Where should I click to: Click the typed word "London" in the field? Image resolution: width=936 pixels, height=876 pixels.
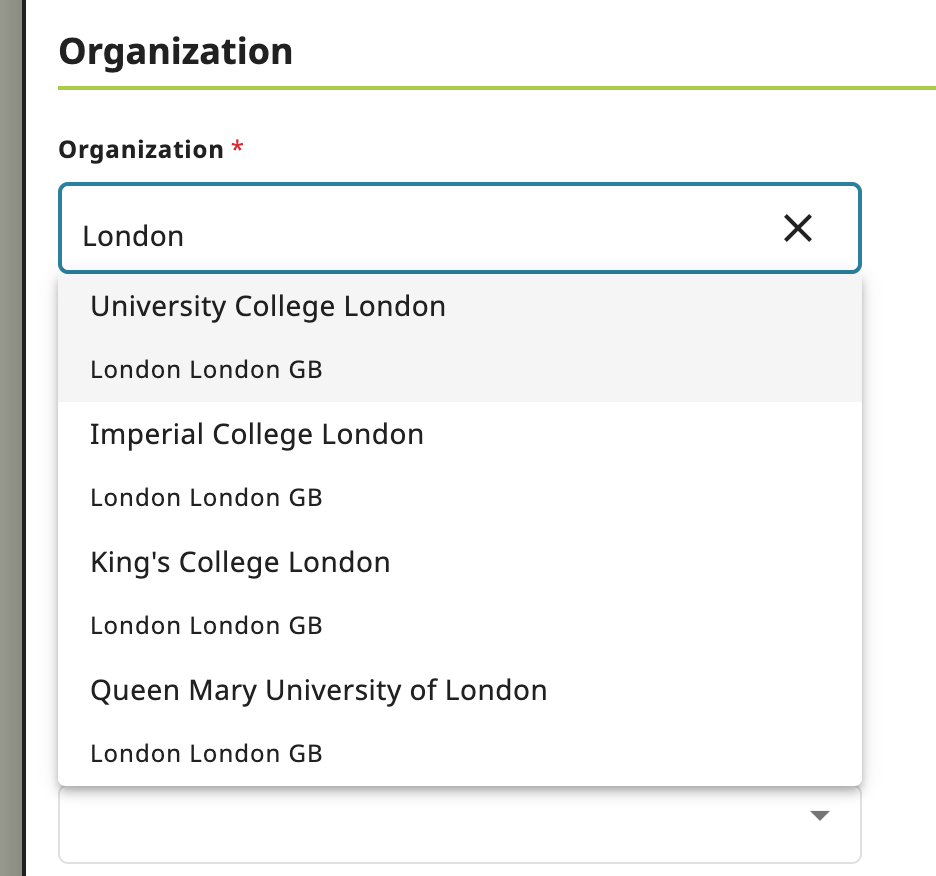click(133, 236)
